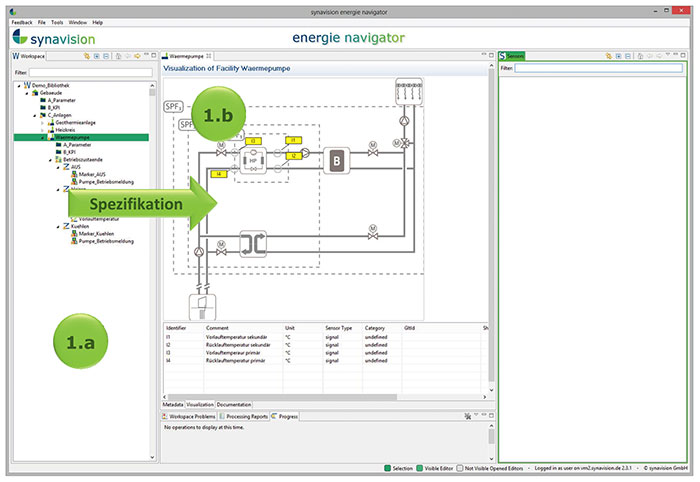The image size is (700, 482).
Task: Click the Workspace tree vertical scrollbar
Action: point(152,92)
